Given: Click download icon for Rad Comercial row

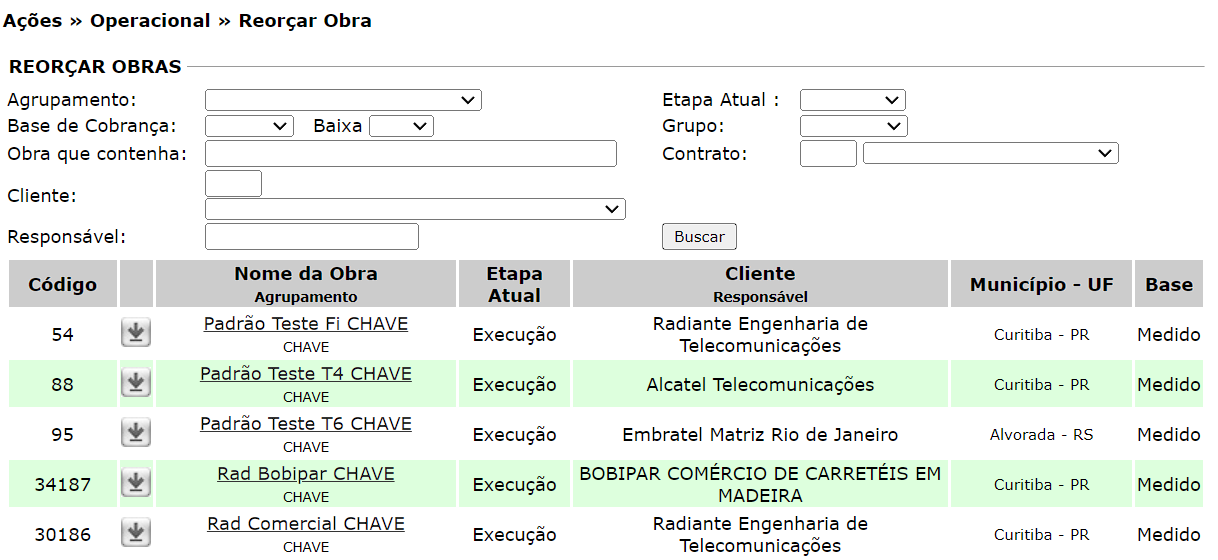Looking at the screenshot, I should [x=136, y=533].
